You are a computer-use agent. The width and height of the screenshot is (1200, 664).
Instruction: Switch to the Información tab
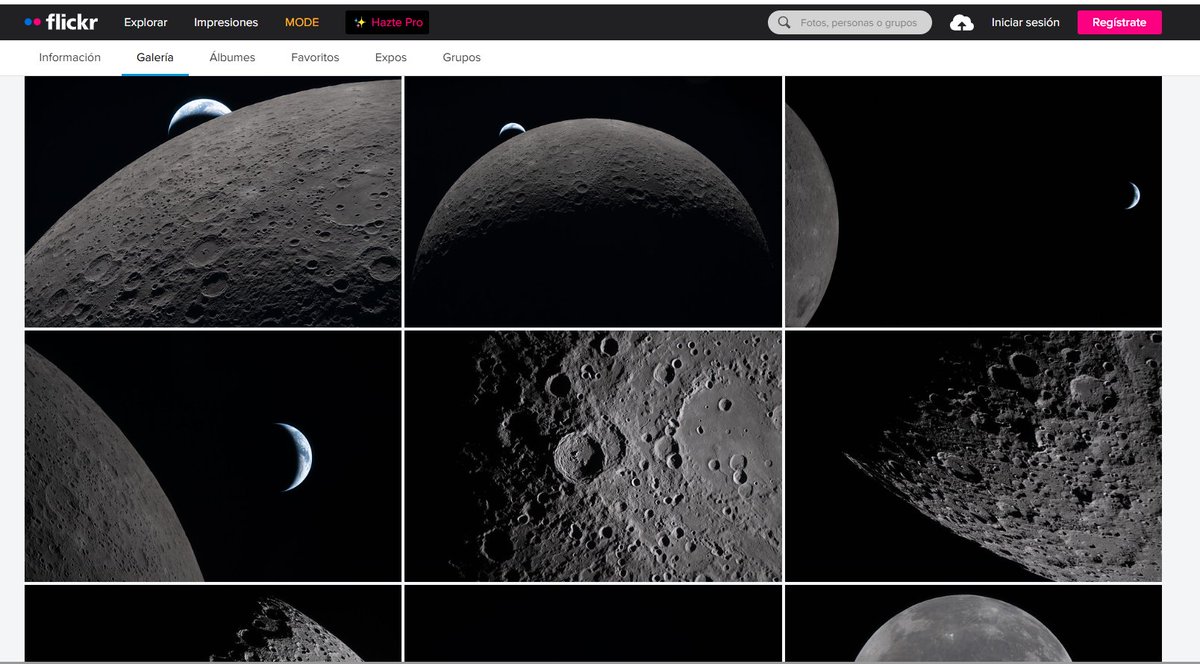70,57
